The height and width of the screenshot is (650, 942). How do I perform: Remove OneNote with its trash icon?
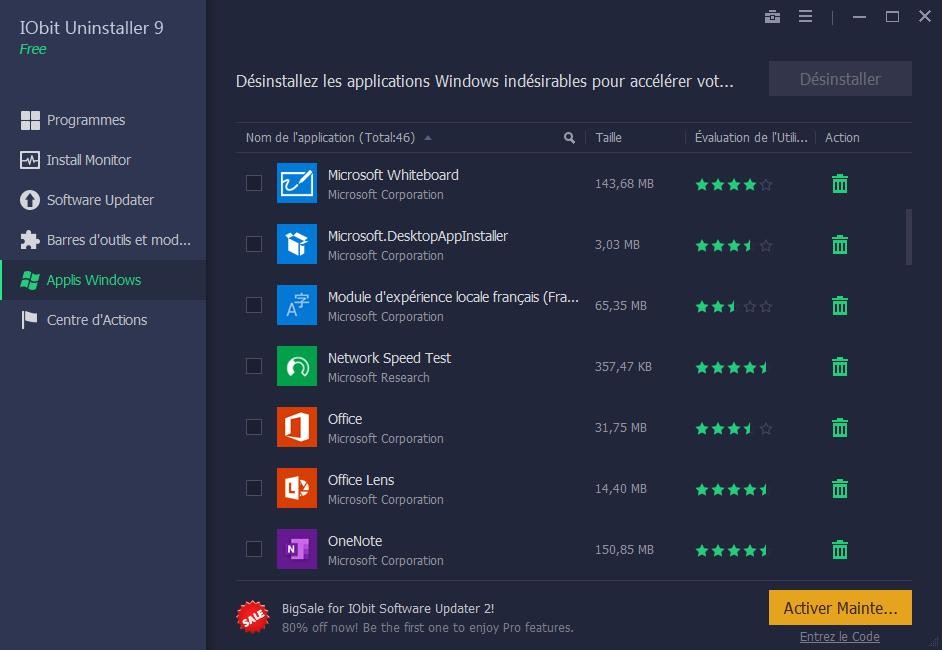840,550
